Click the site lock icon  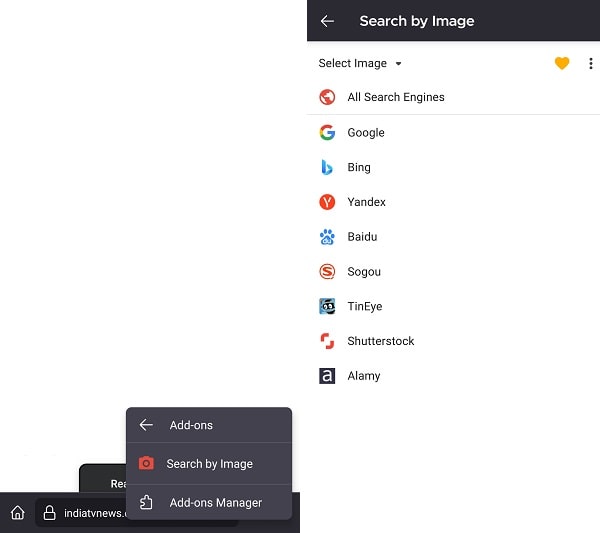49,513
